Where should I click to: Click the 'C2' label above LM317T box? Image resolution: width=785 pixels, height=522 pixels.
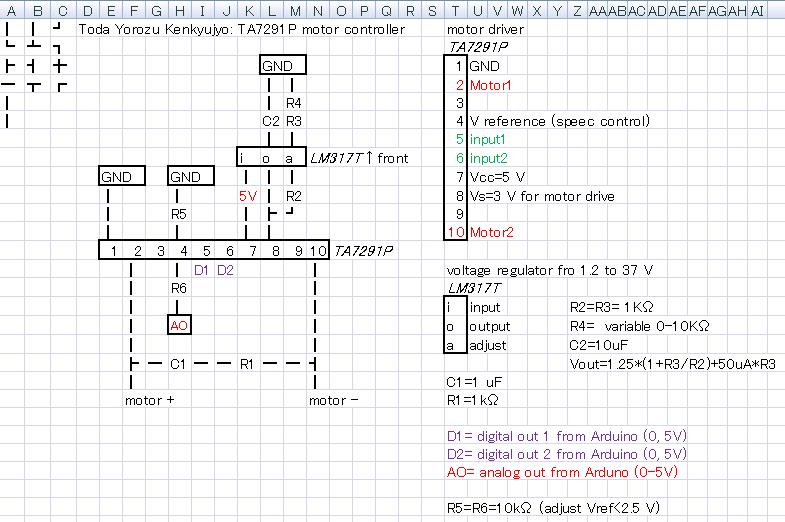click(270, 121)
